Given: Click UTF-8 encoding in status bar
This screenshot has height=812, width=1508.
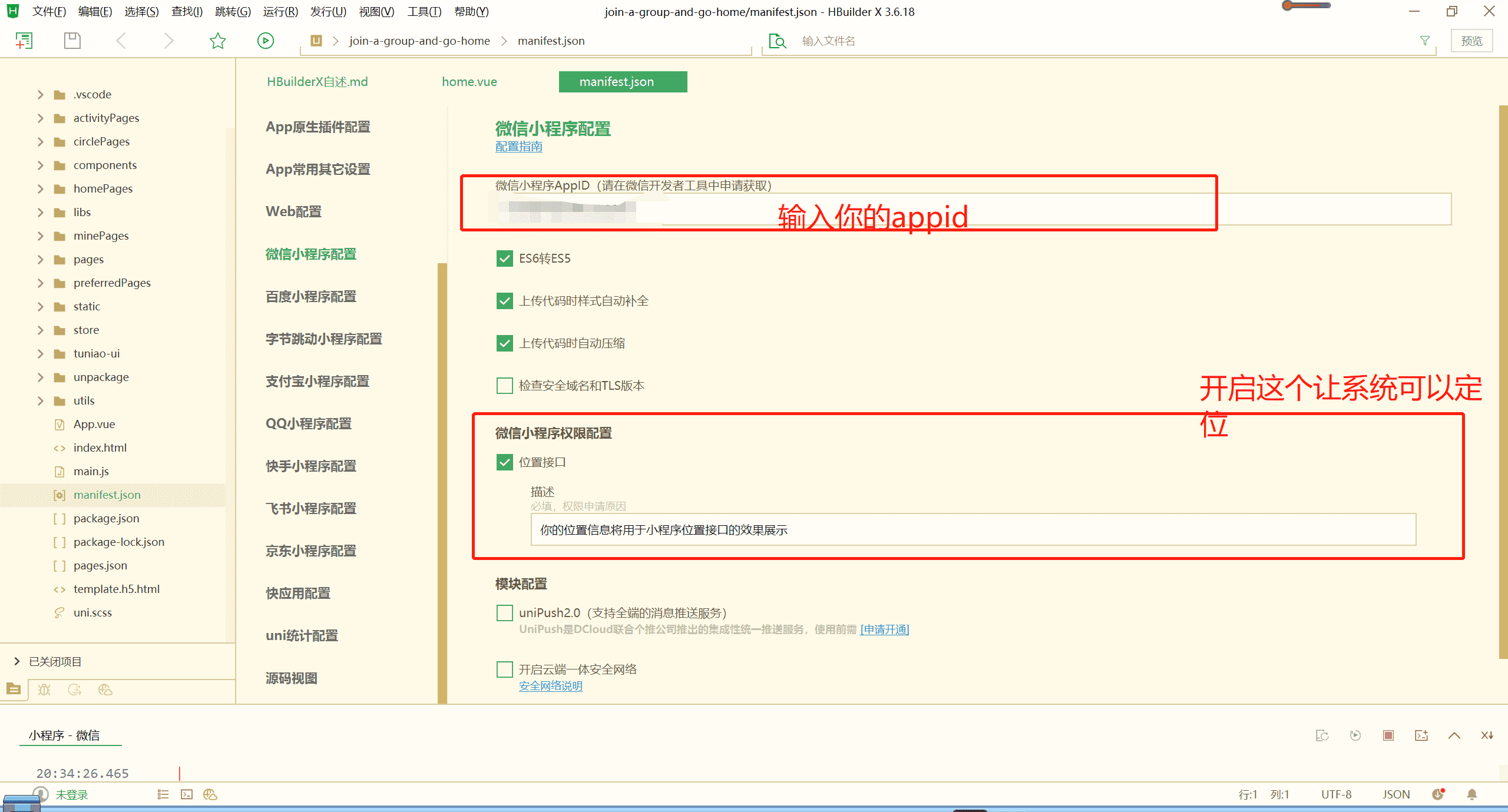Looking at the screenshot, I should tap(1336, 794).
